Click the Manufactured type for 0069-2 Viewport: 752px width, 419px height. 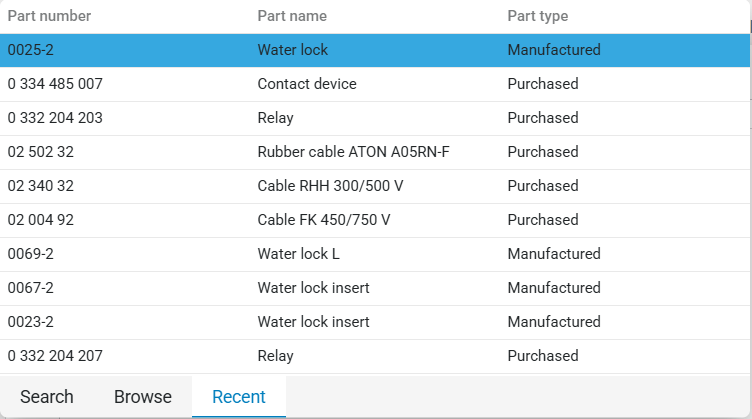pyautogui.click(x=554, y=254)
